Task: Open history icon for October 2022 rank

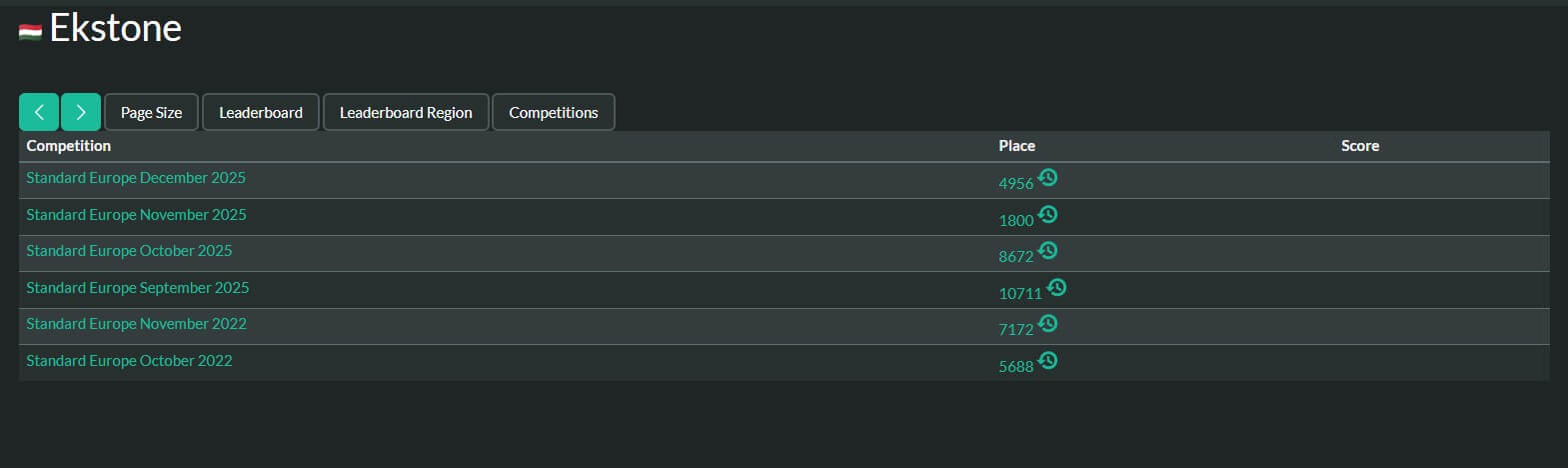Action: tap(1047, 360)
